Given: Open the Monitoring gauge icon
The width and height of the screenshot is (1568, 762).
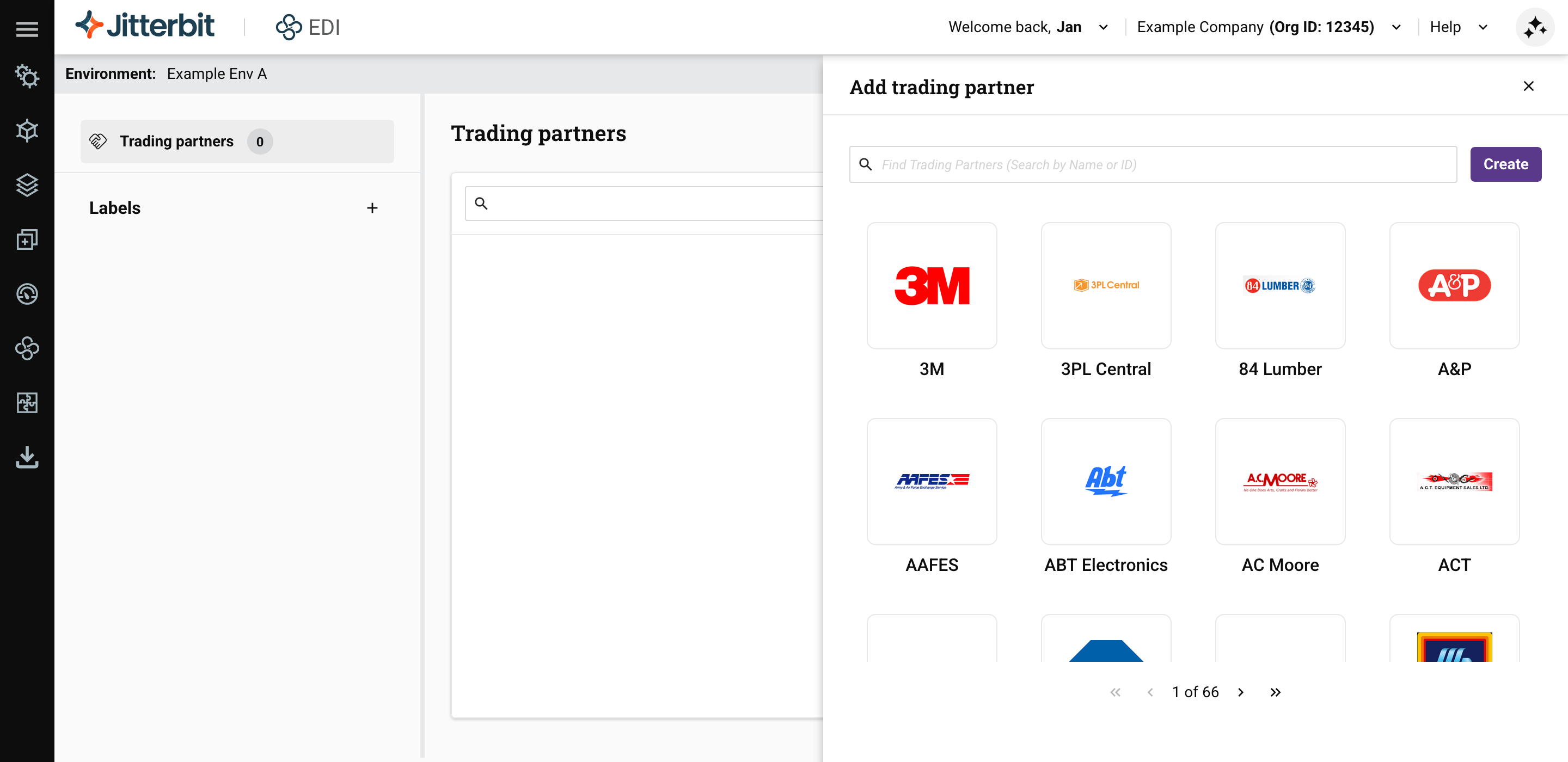Looking at the screenshot, I should pyautogui.click(x=27, y=294).
